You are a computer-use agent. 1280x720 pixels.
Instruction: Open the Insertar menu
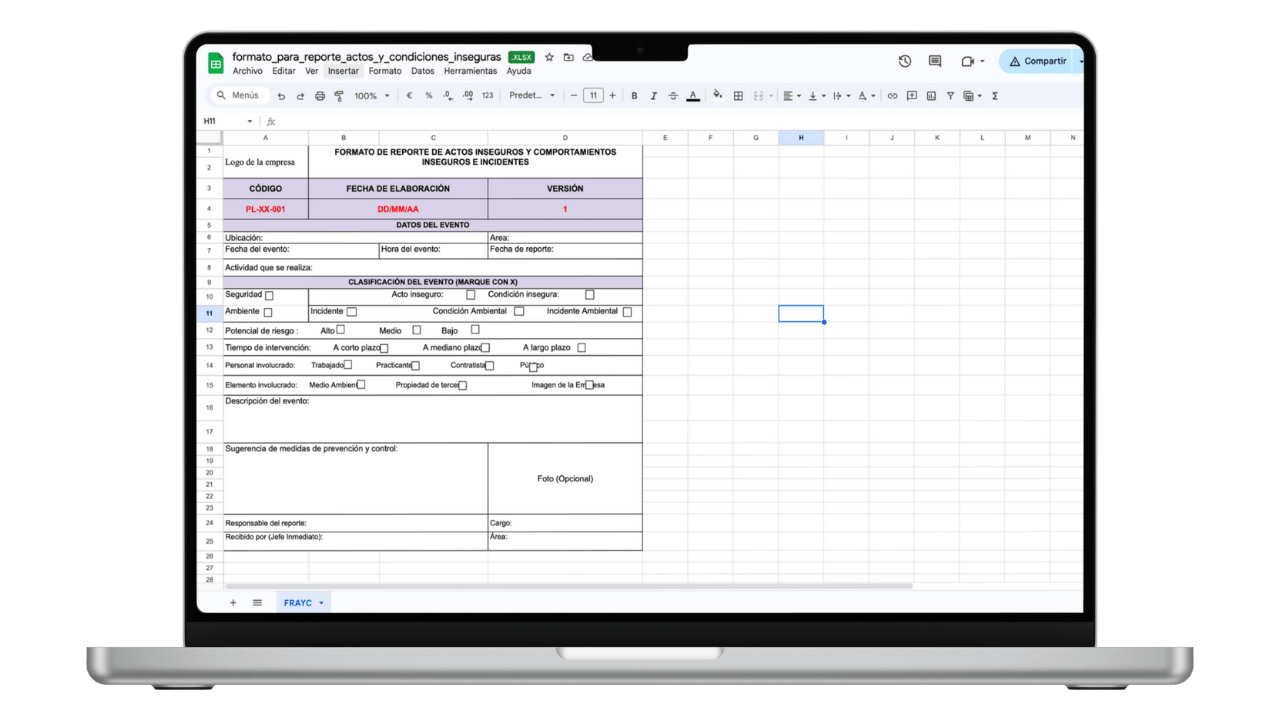(x=343, y=71)
